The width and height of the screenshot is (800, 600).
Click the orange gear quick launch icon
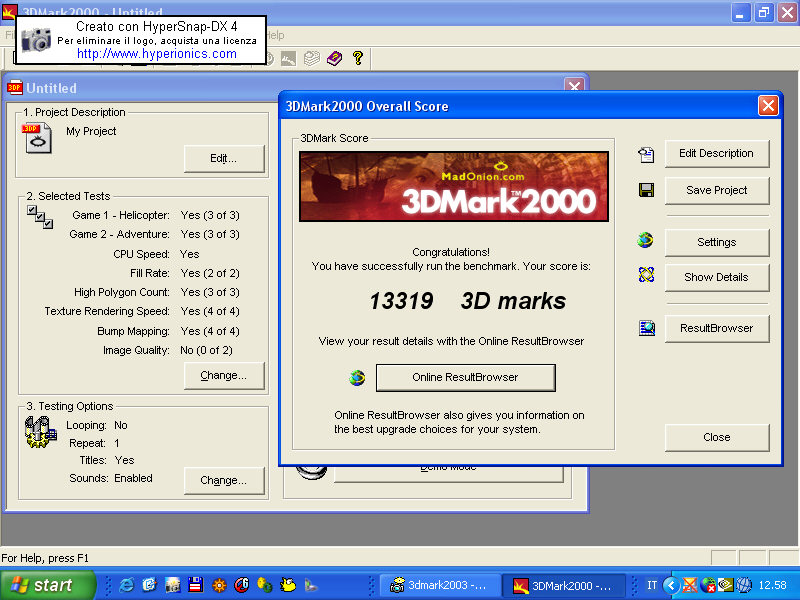[219, 585]
